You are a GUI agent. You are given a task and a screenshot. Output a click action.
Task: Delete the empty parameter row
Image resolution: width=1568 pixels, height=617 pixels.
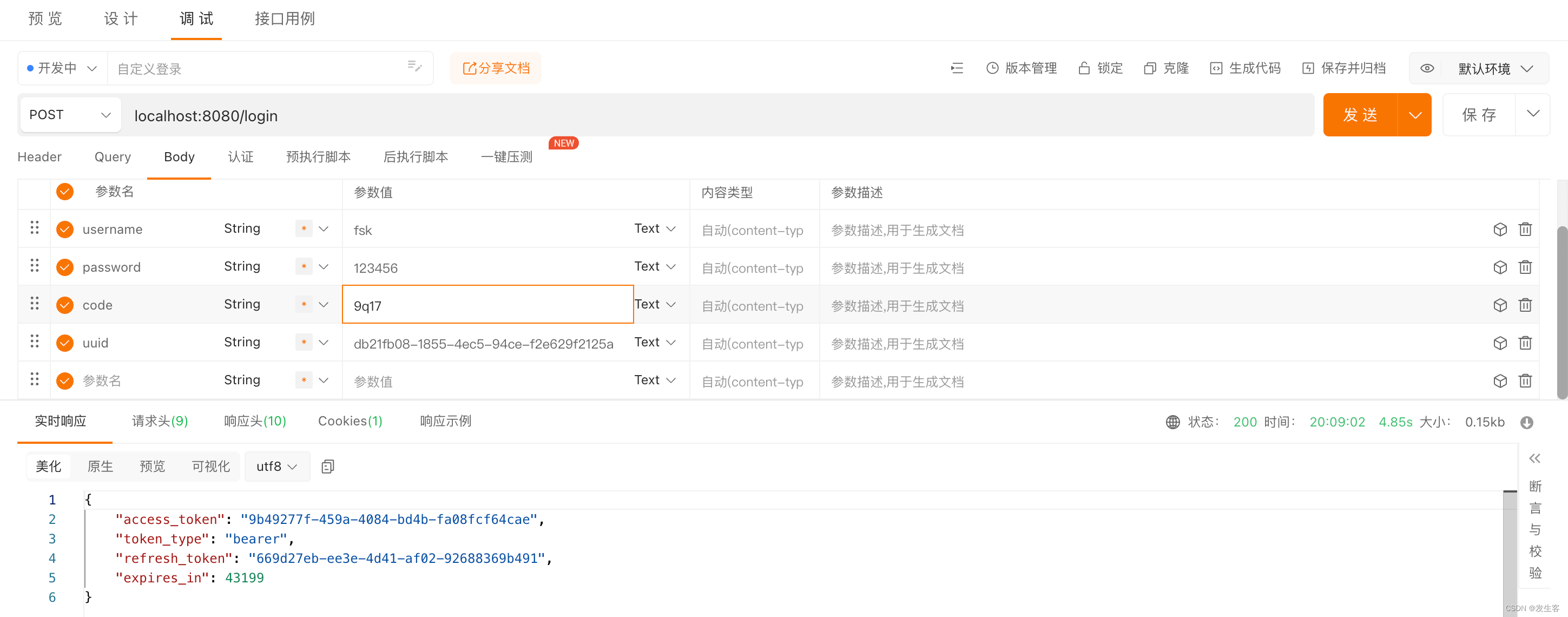(1525, 380)
